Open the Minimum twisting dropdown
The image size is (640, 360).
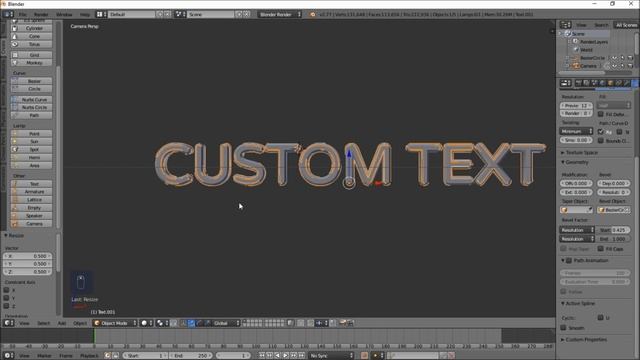[x=576, y=131]
